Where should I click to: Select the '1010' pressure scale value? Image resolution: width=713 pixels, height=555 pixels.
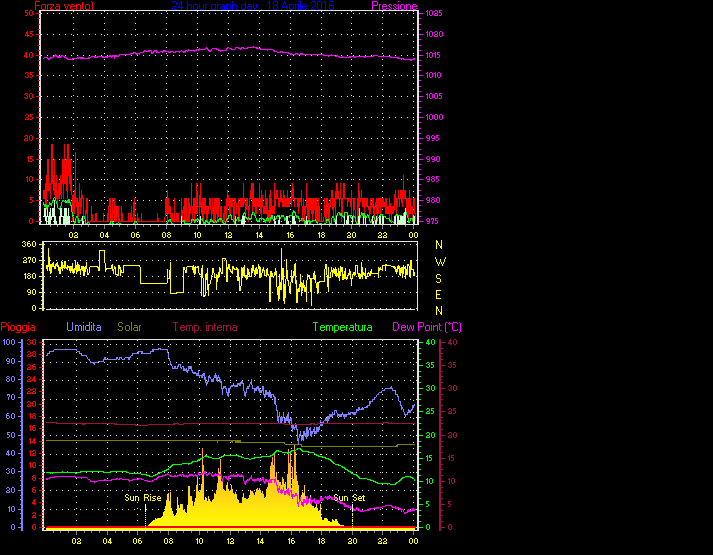pyautogui.click(x=434, y=75)
